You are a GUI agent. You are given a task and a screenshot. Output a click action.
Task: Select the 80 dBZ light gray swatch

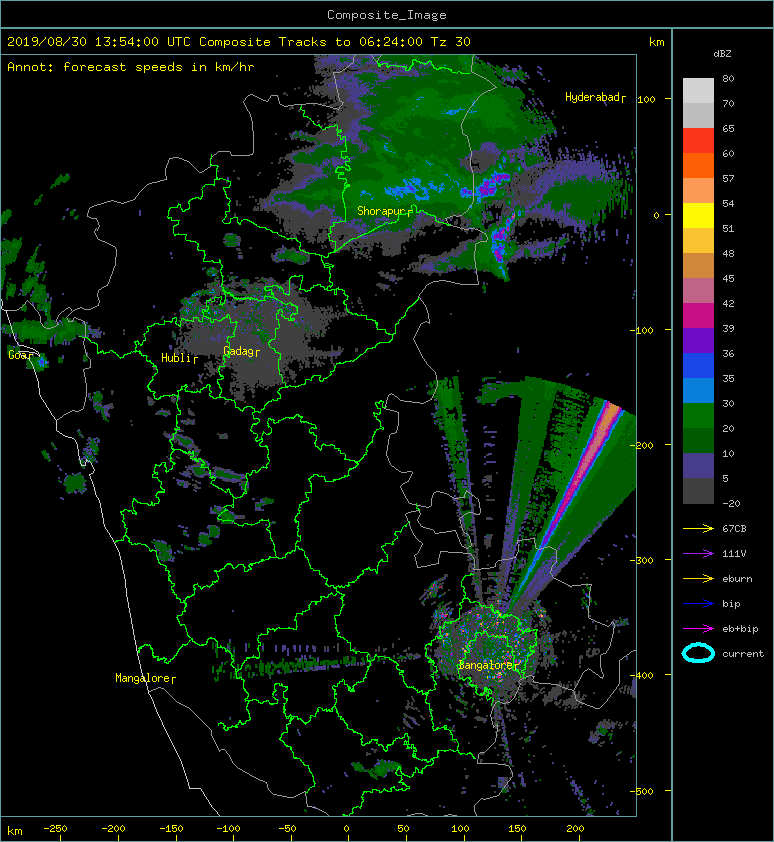click(x=698, y=90)
